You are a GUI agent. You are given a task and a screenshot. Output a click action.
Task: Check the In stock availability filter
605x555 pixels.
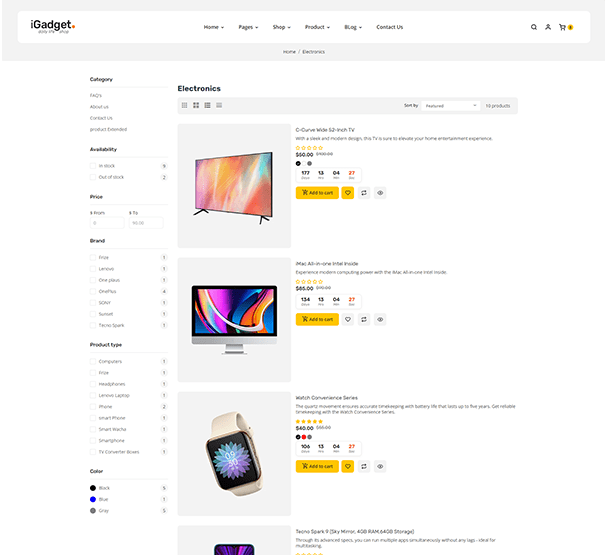tap(93, 166)
